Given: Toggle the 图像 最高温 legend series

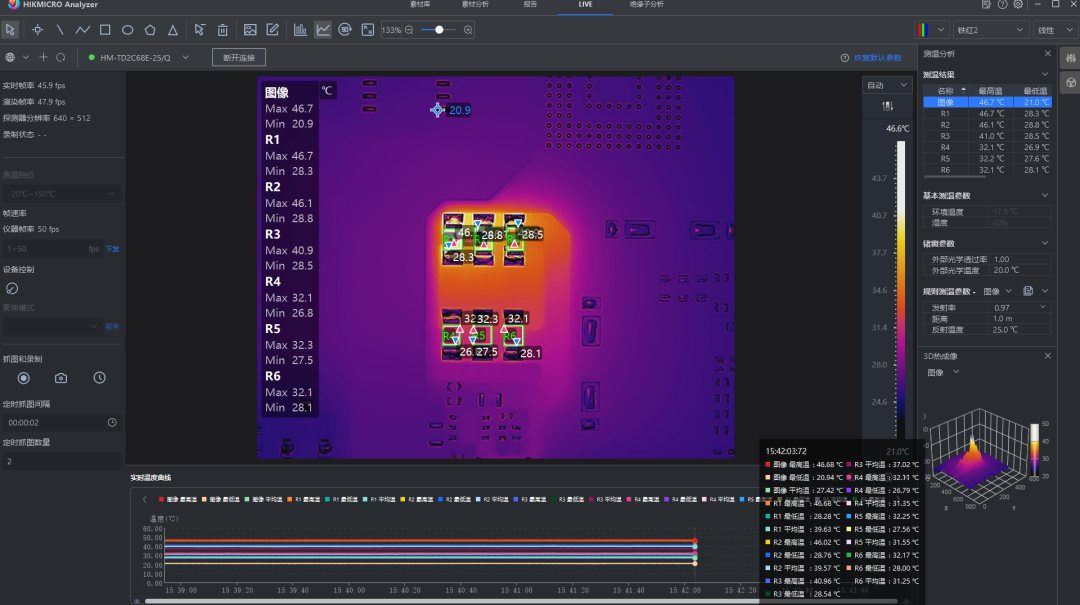Looking at the screenshot, I should [177, 499].
